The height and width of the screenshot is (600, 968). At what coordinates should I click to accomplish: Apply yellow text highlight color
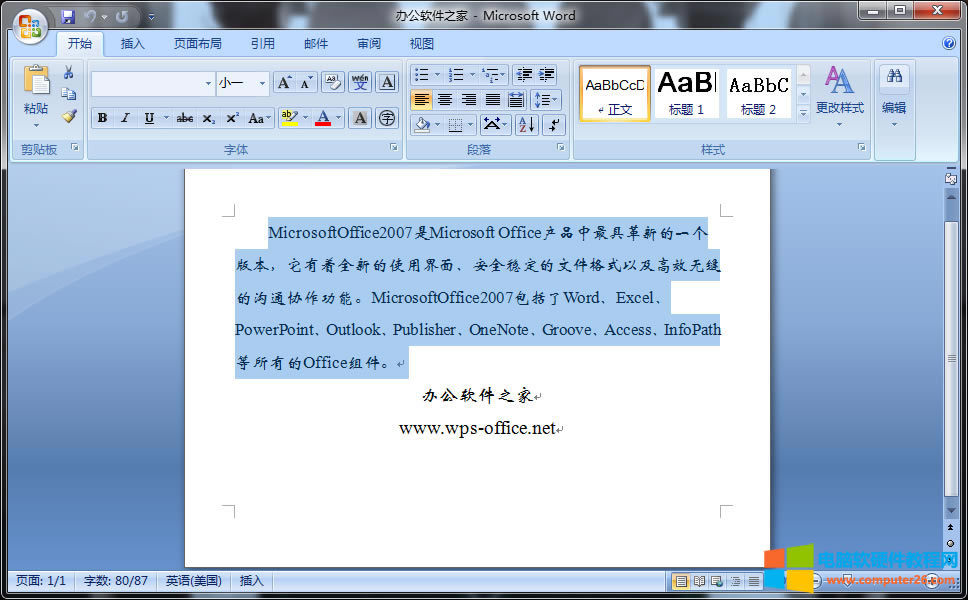pos(289,118)
